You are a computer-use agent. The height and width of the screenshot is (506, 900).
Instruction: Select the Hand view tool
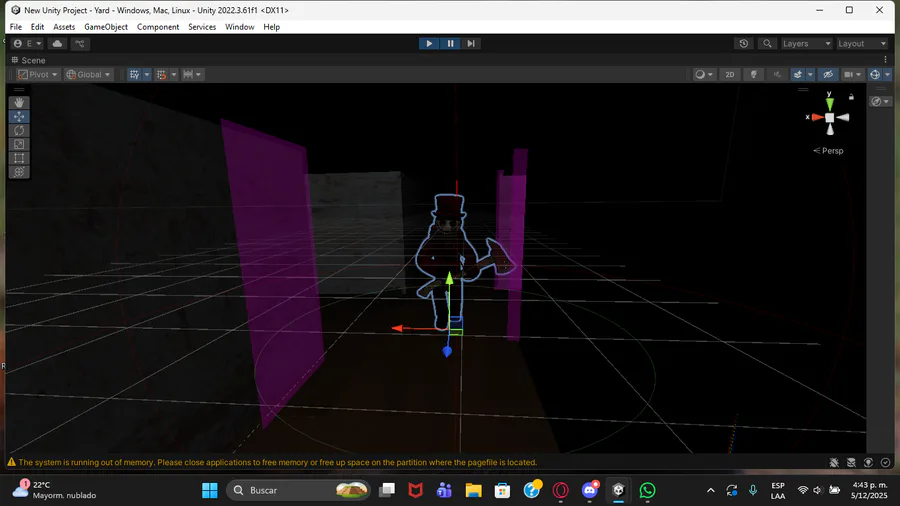[x=19, y=103]
